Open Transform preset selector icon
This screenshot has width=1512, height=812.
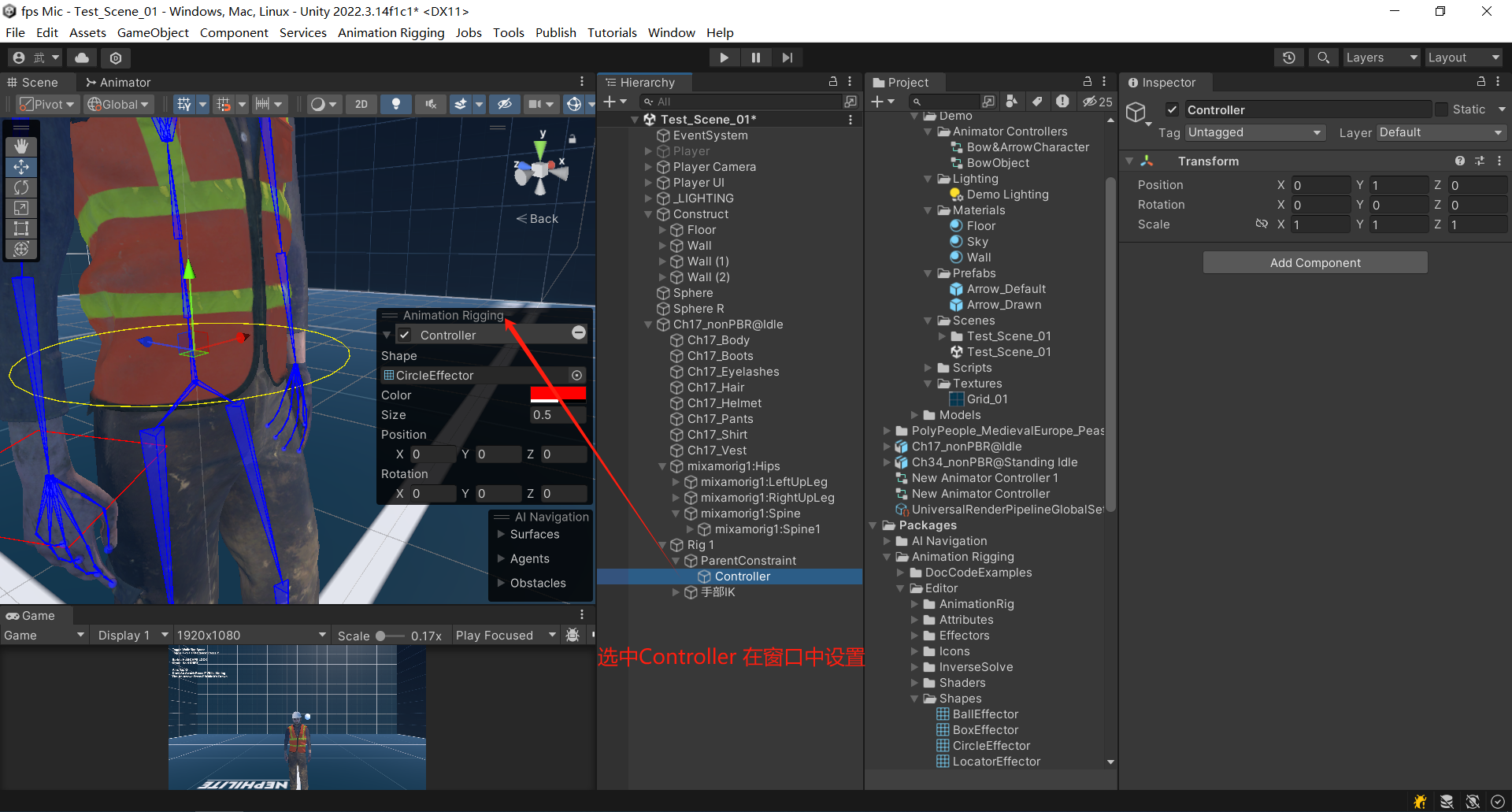tap(1480, 161)
